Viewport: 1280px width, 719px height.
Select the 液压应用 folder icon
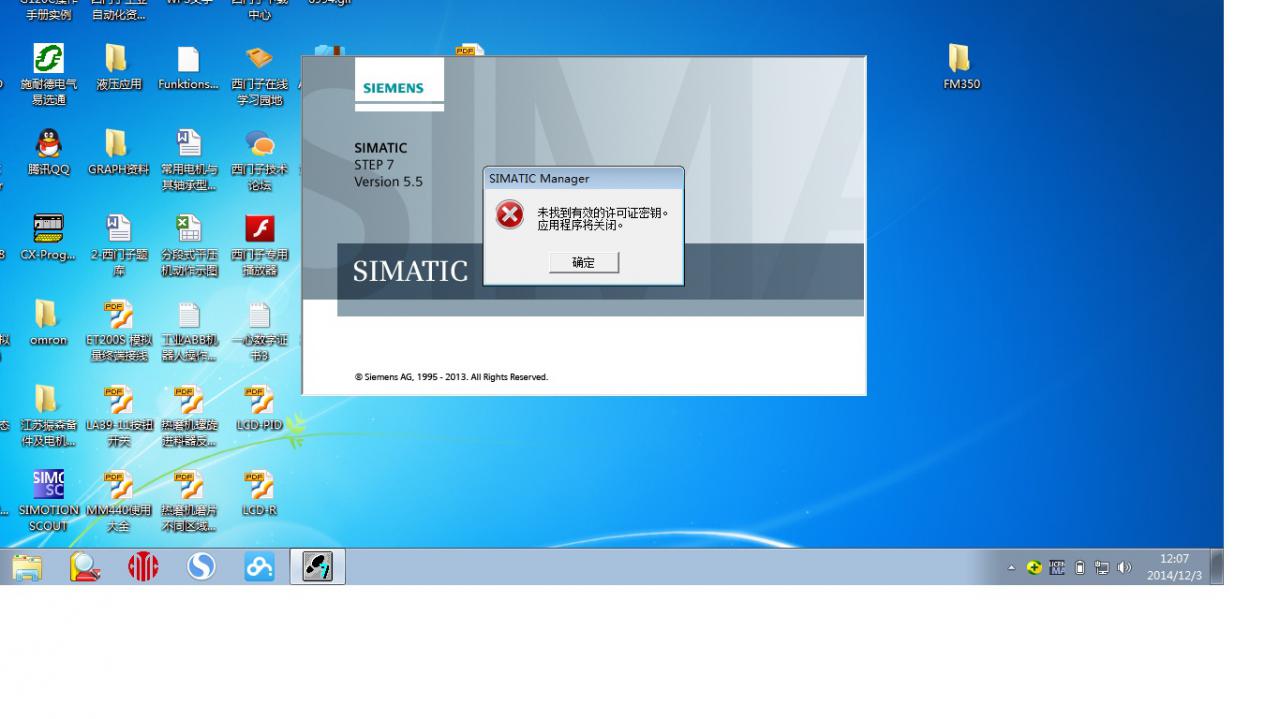(x=118, y=68)
